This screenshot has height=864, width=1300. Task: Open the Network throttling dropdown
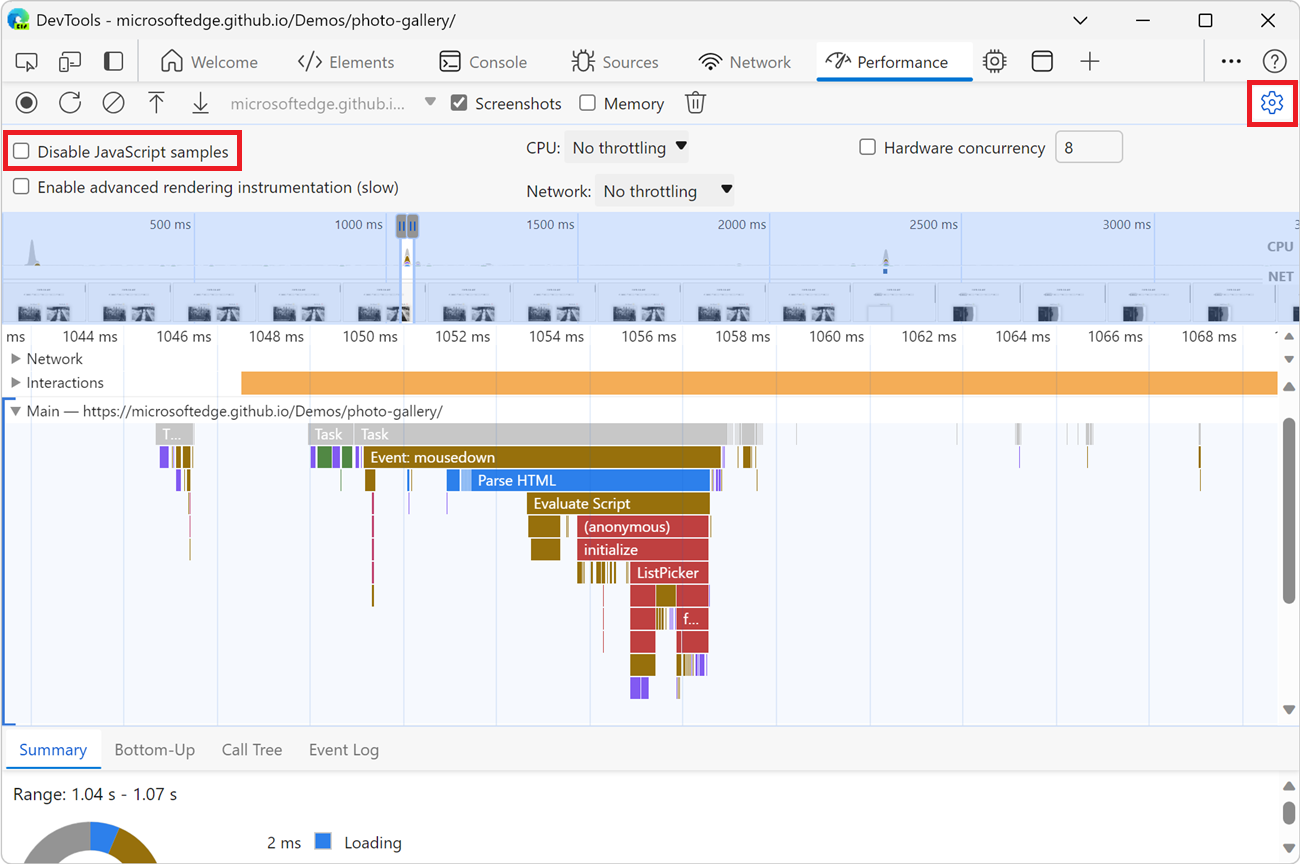[664, 190]
